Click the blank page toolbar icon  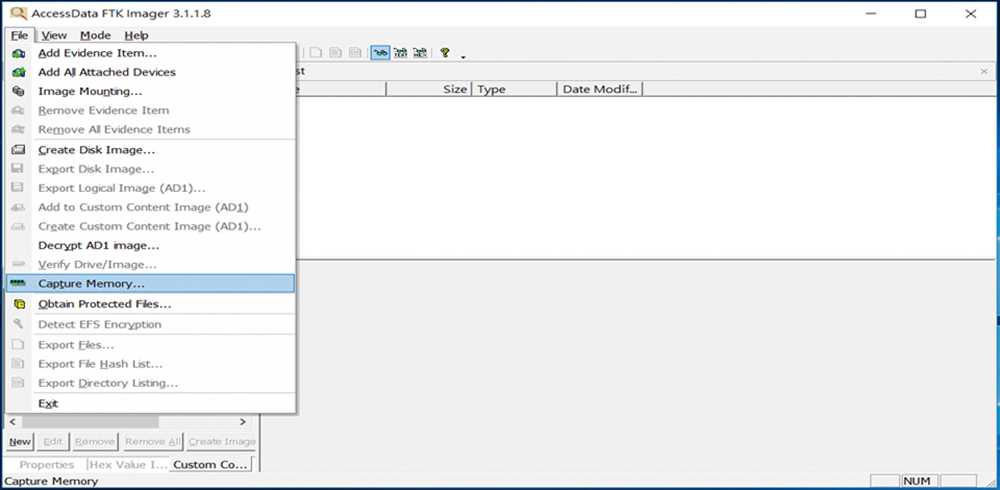[316, 53]
